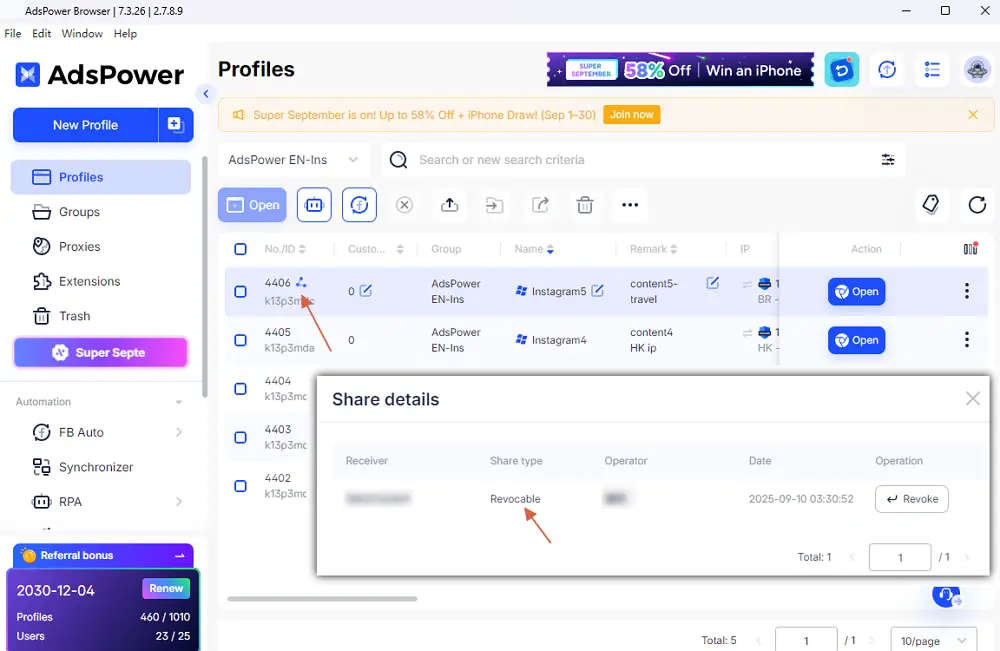Revoke the share in Share details
Screen dimensions: 1000x651
coord(911,499)
